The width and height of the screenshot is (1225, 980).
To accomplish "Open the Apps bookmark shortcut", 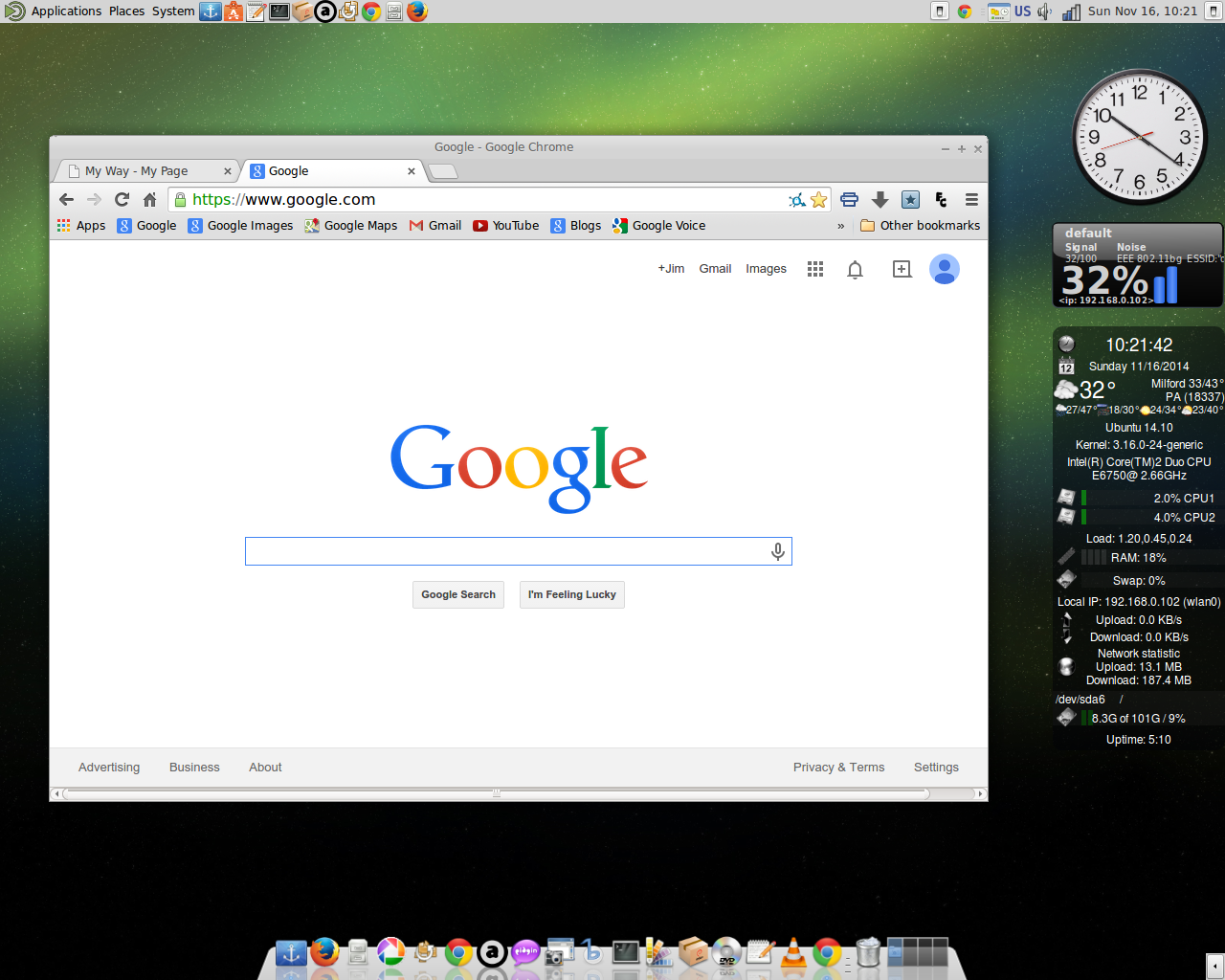I will (81, 226).
